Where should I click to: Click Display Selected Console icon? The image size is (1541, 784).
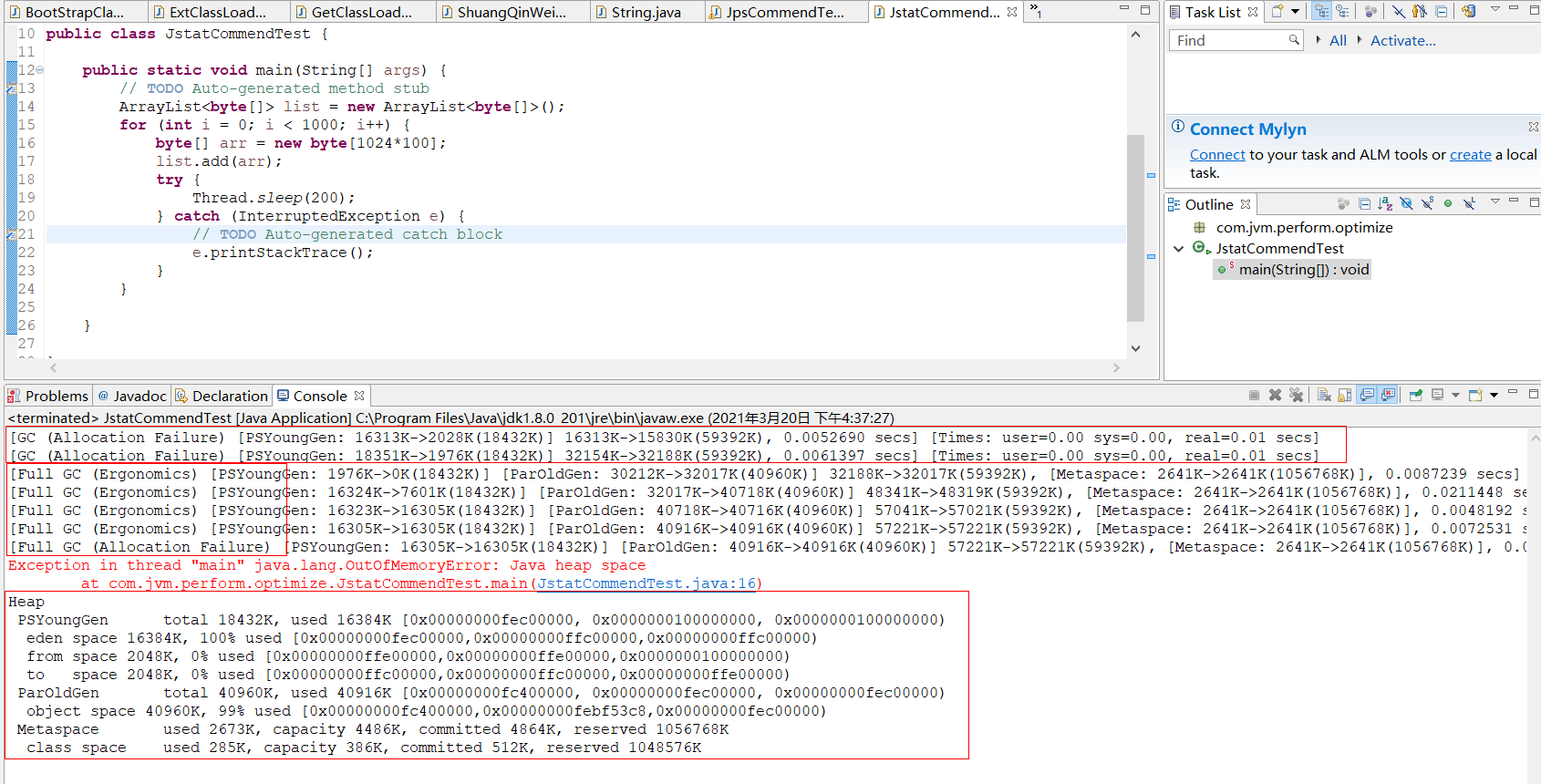click(1438, 395)
